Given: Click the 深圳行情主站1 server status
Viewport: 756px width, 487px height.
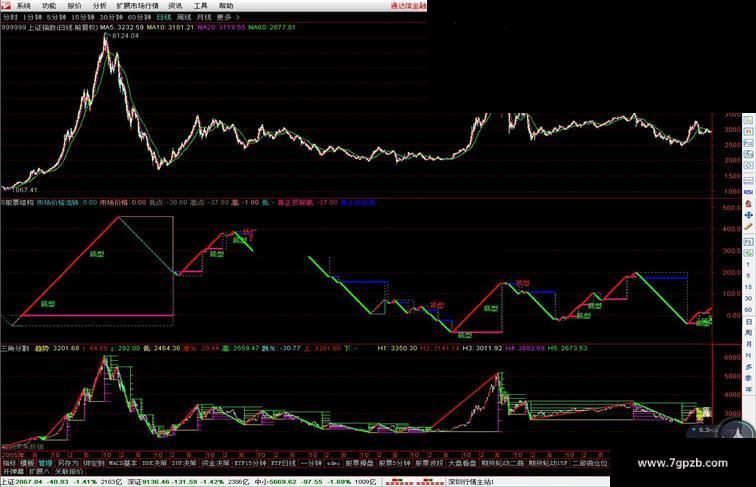Looking at the screenshot, I should [x=471, y=482].
